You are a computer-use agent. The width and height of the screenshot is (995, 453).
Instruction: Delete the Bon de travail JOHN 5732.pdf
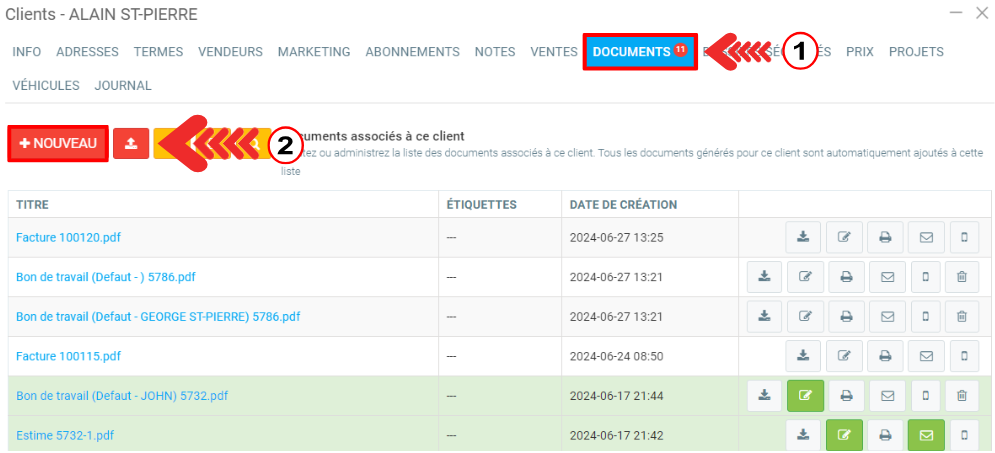[x=962, y=396]
